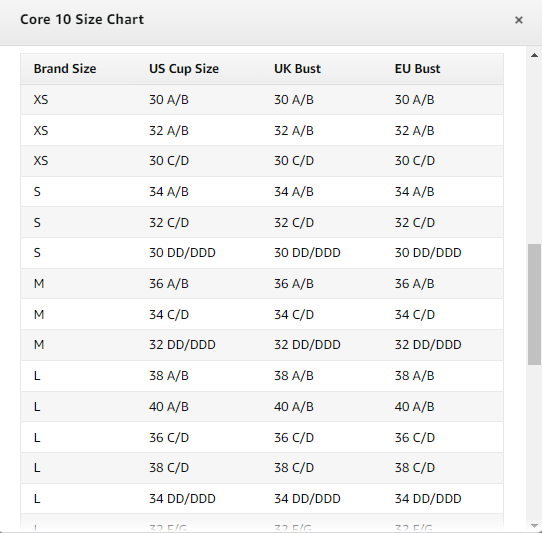
Task: Select US Cup Size 32 DD/DDD cell
Action: coord(182,345)
